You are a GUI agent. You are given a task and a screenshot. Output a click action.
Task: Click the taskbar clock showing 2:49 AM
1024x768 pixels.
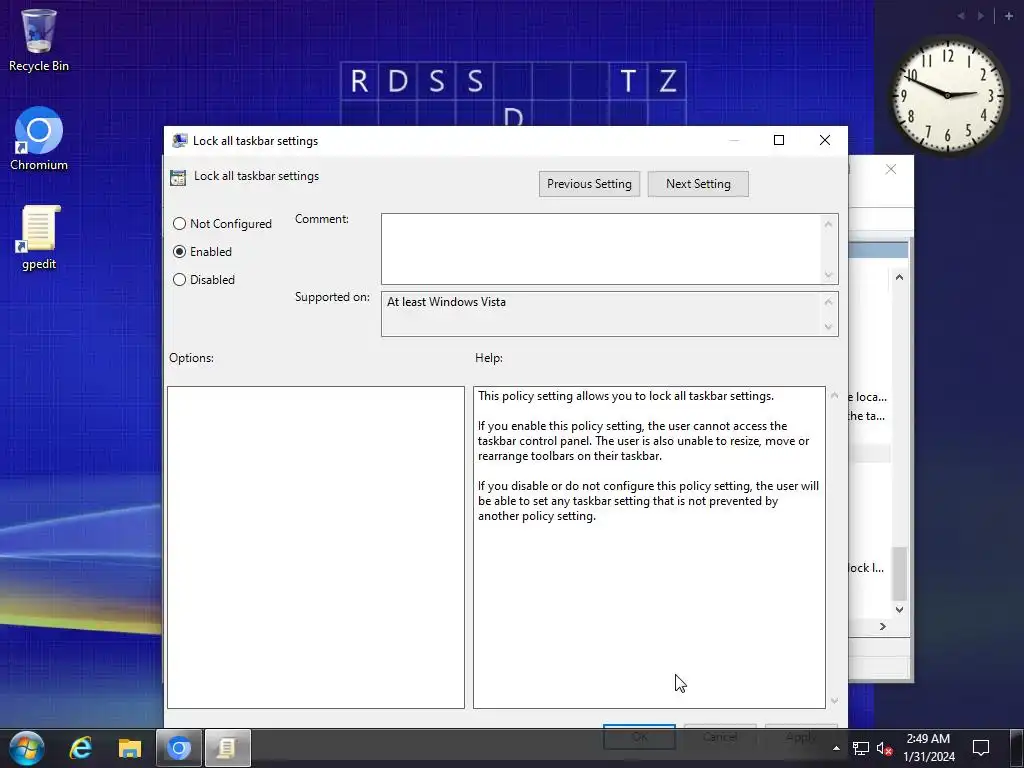tap(928, 739)
